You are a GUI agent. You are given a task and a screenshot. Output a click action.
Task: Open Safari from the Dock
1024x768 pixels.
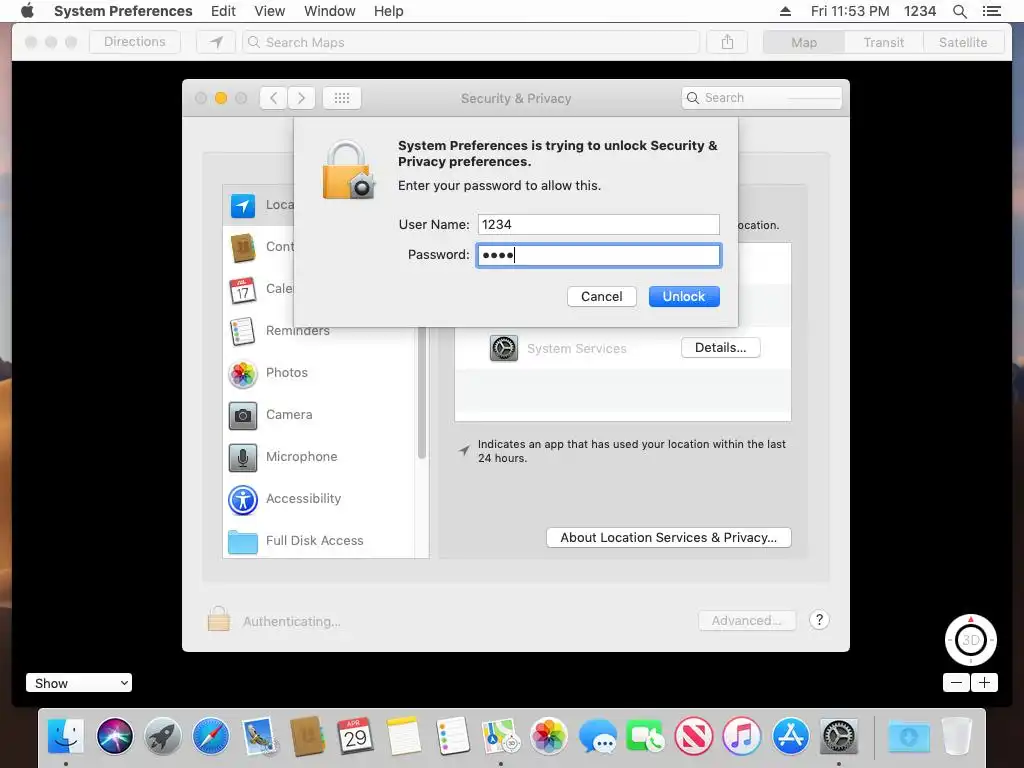click(x=211, y=736)
